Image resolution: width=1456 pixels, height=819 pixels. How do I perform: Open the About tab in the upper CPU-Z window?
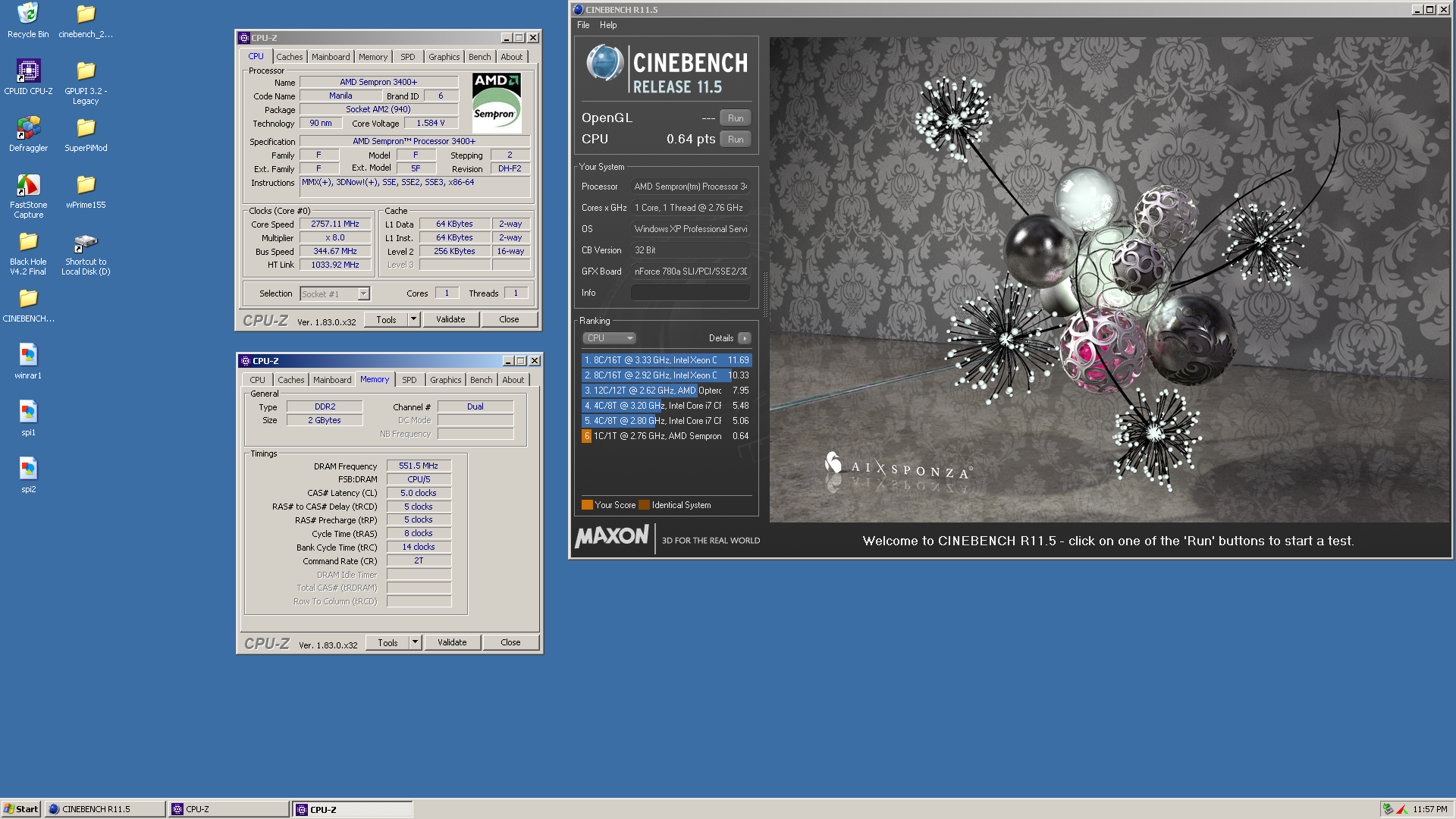(x=512, y=57)
